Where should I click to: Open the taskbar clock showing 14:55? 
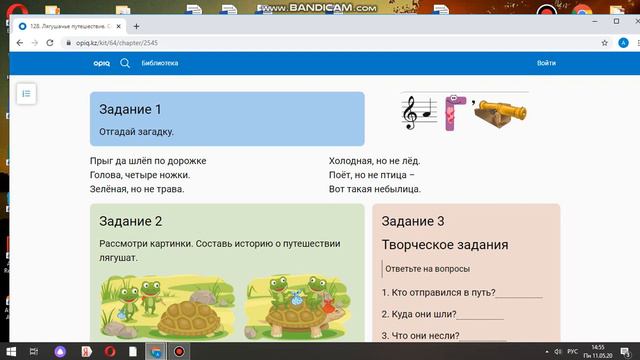(598, 351)
